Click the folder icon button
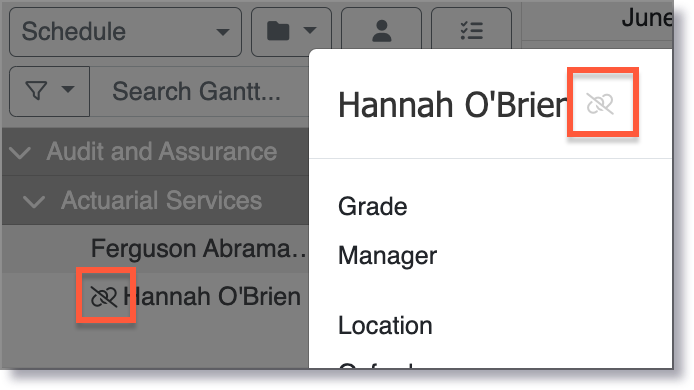The width and height of the screenshot is (694, 390). tap(278, 31)
